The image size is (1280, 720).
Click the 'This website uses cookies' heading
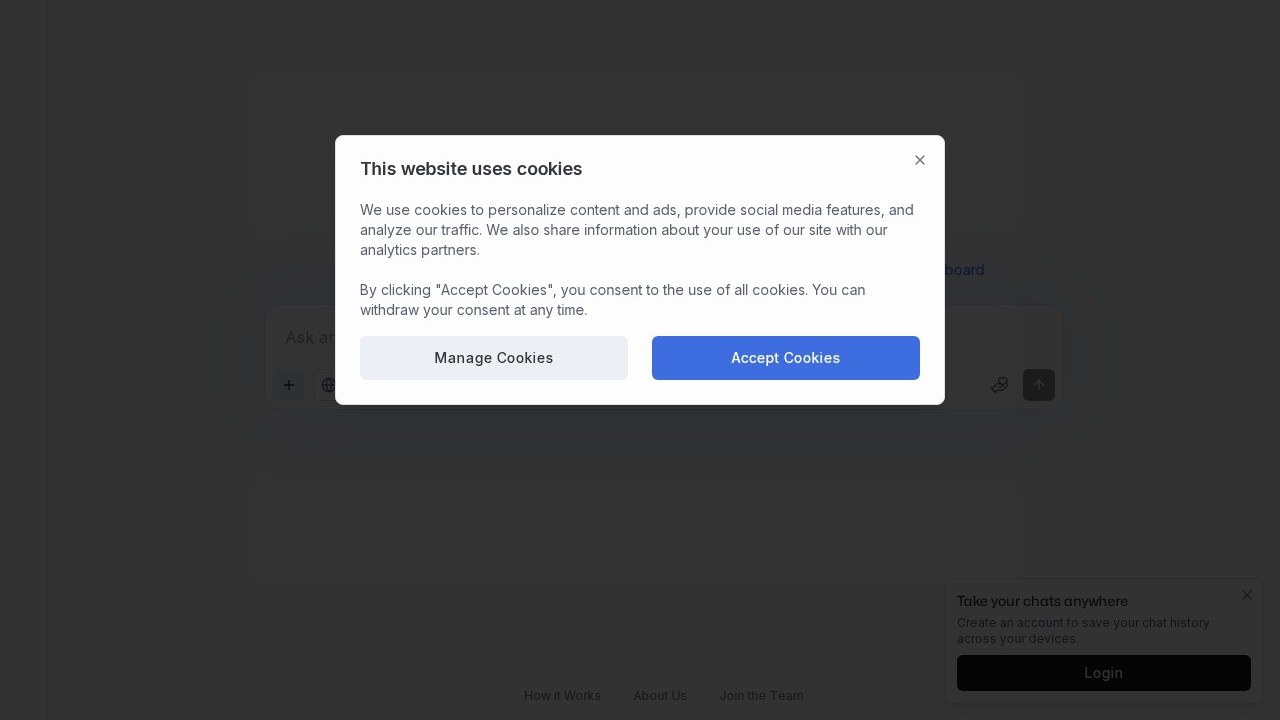471,168
